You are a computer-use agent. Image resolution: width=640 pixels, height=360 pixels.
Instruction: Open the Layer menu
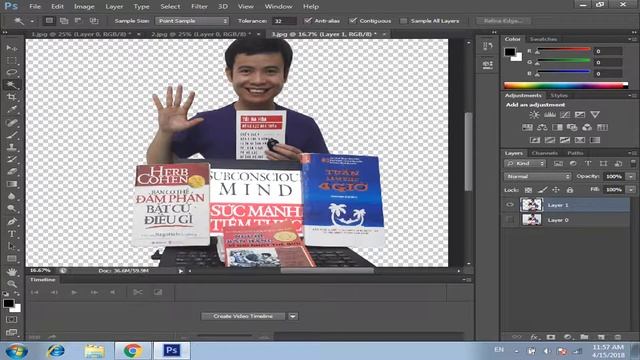click(114, 7)
